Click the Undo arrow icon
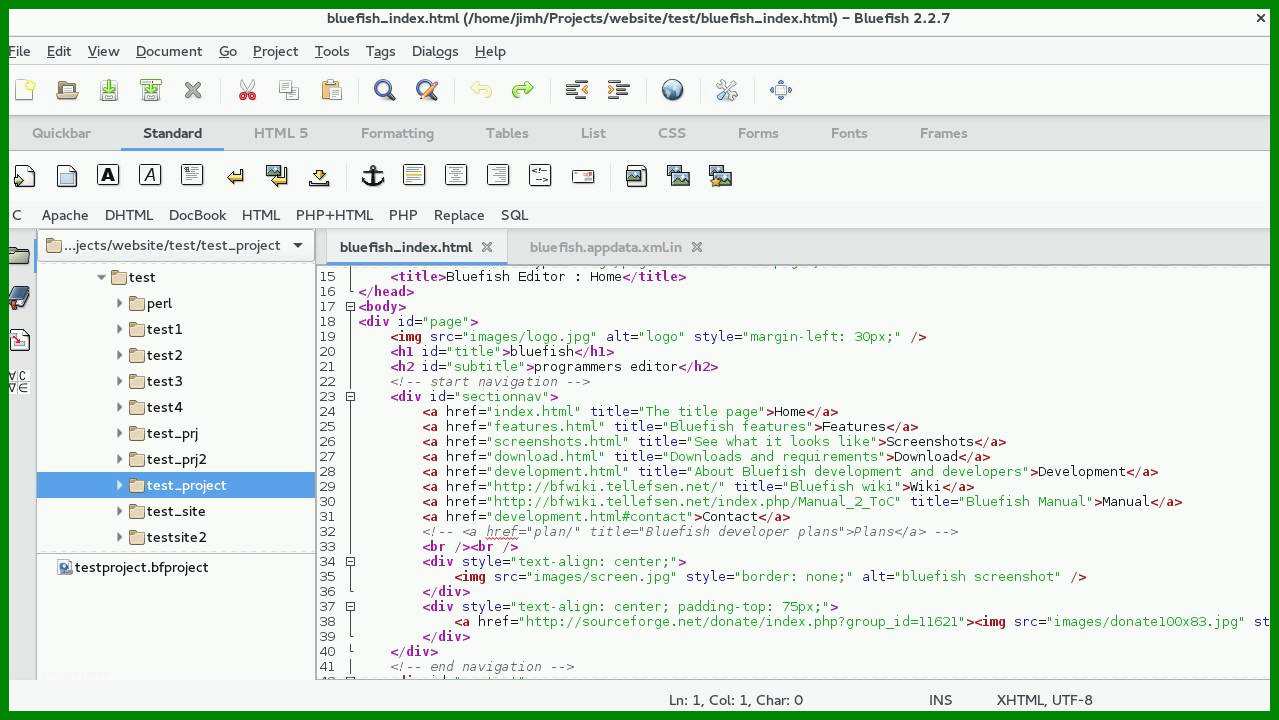Image resolution: width=1279 pixels, height=720 pixels. point(481,90)
